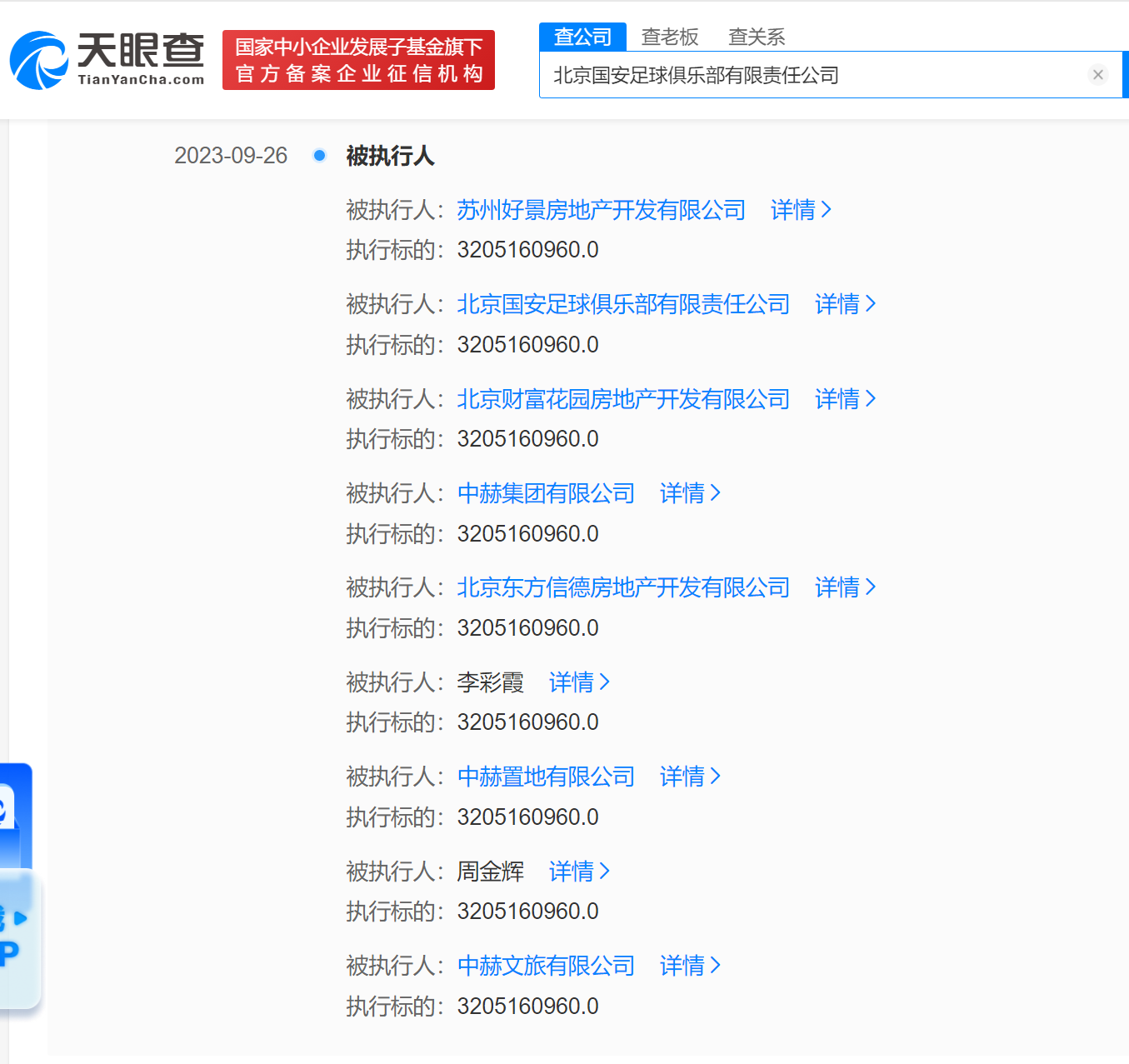The image size is (1129, 1064).
Task: Click the name 周金辉
Action: [x=491, y=872]
